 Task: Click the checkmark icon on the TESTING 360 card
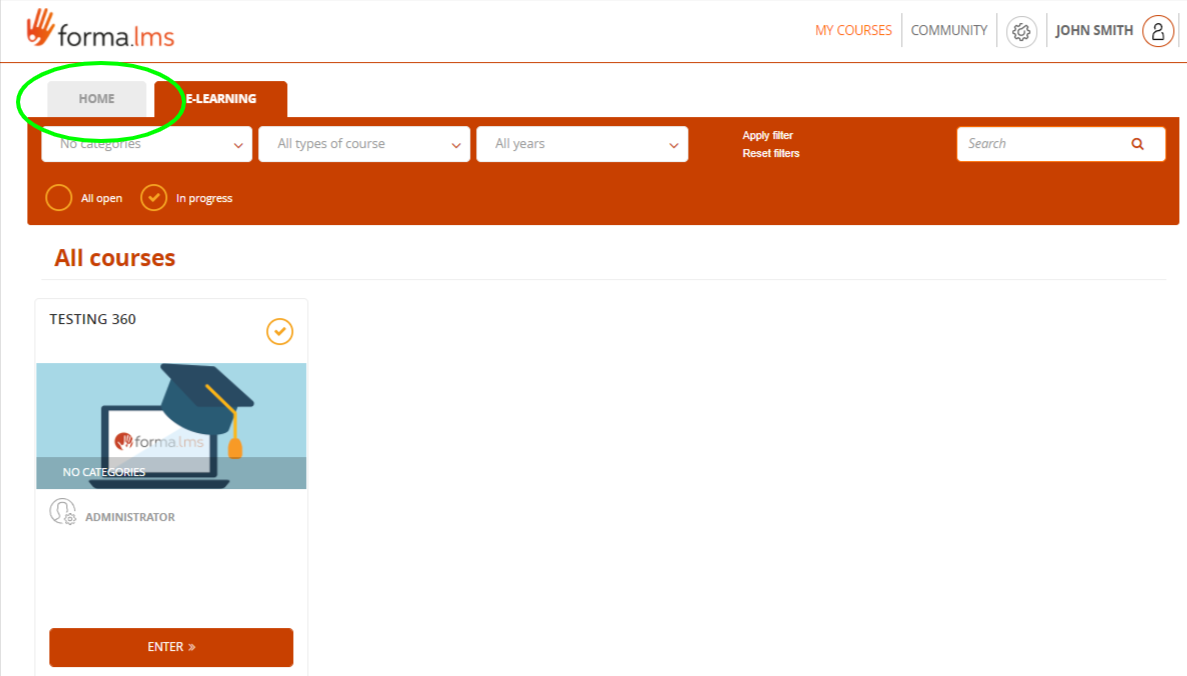279,331
